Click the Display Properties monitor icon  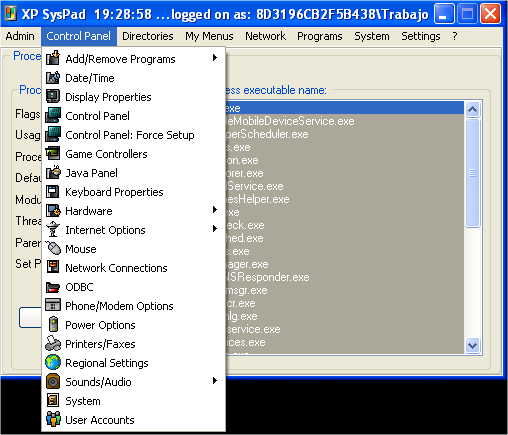pos(53,97)
